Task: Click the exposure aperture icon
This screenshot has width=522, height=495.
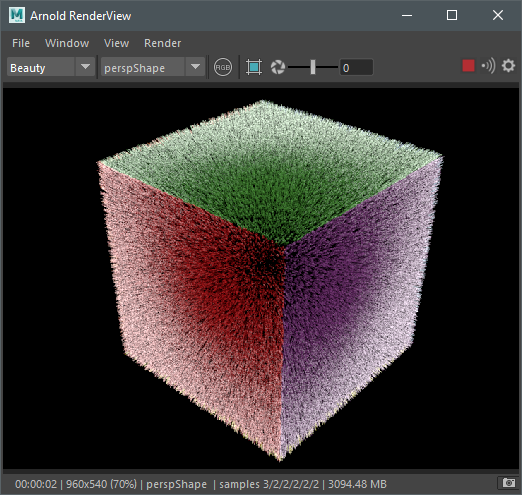Action: (x=278, y=67)
